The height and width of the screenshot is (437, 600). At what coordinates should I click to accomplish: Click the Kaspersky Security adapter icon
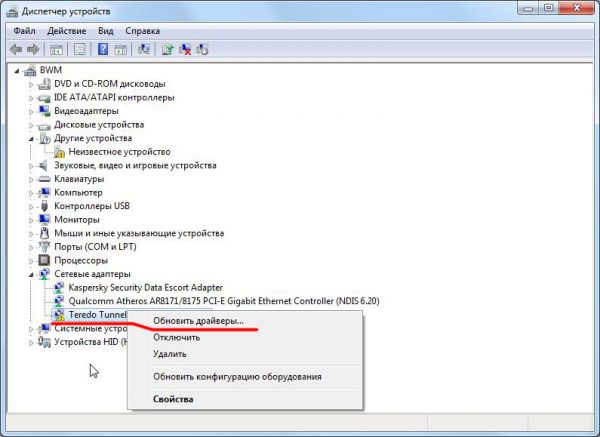tap(59, 287)
